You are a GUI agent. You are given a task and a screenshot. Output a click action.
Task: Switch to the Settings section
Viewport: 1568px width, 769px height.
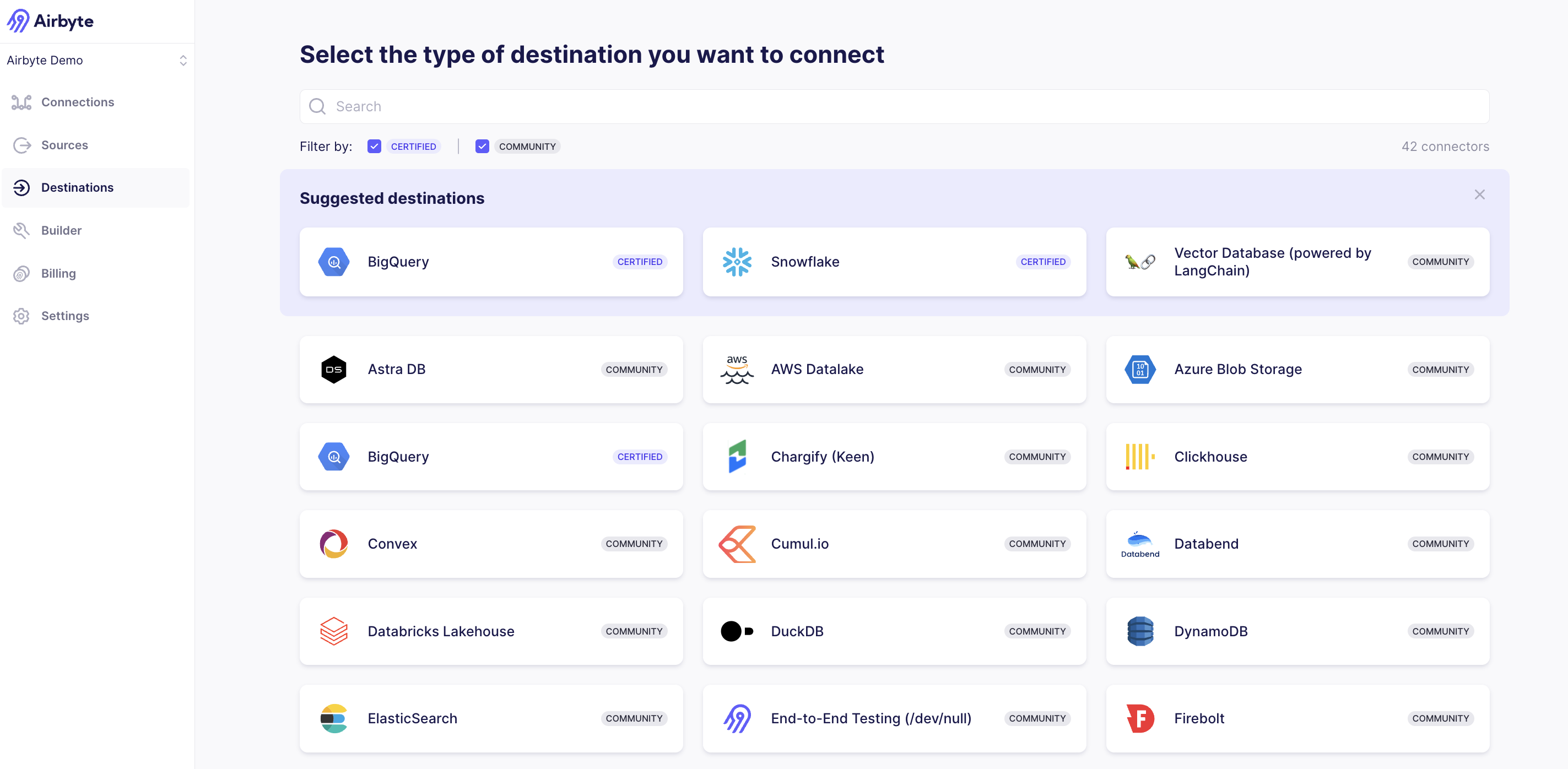point(65,316)
